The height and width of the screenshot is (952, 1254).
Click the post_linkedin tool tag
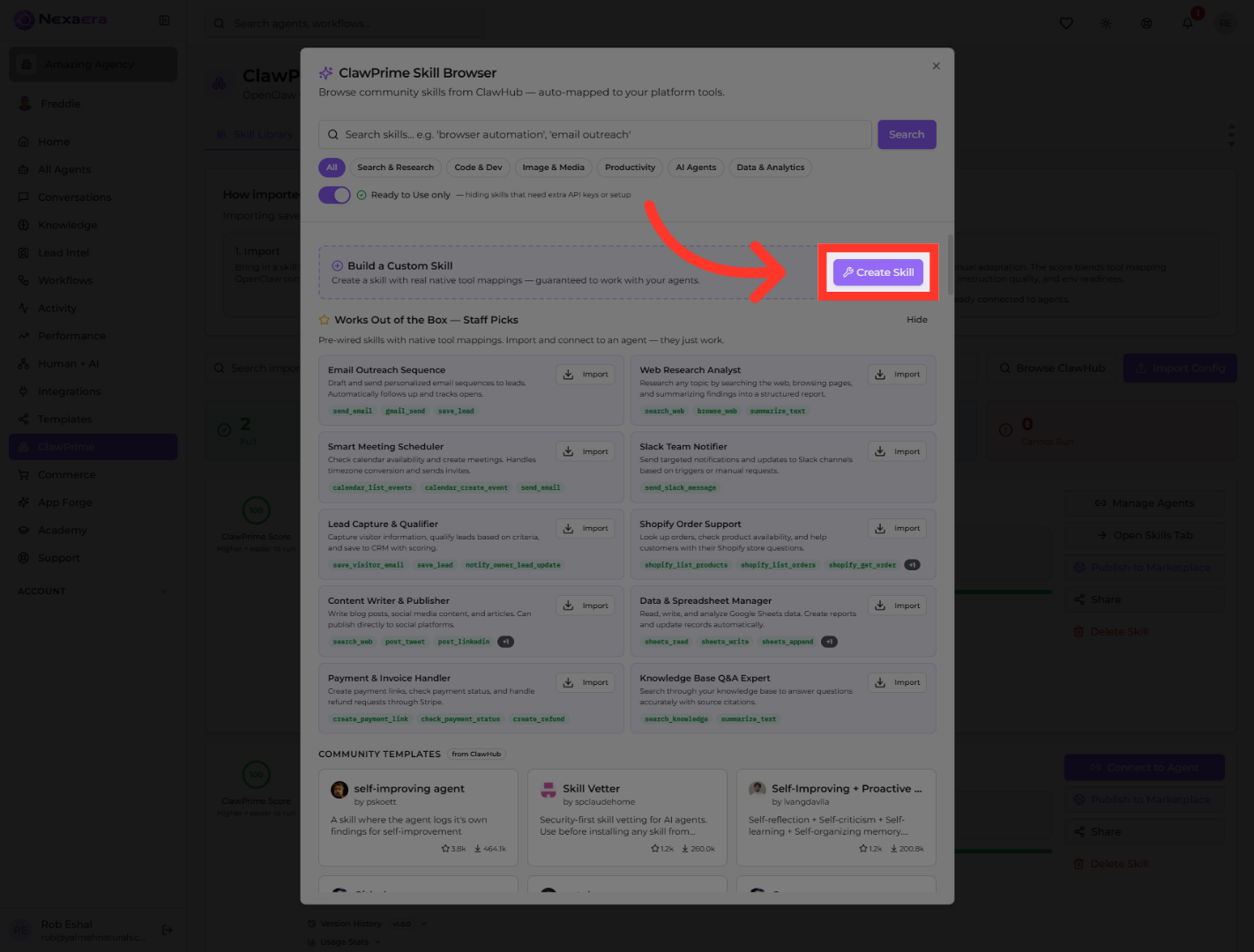(463, 642)
